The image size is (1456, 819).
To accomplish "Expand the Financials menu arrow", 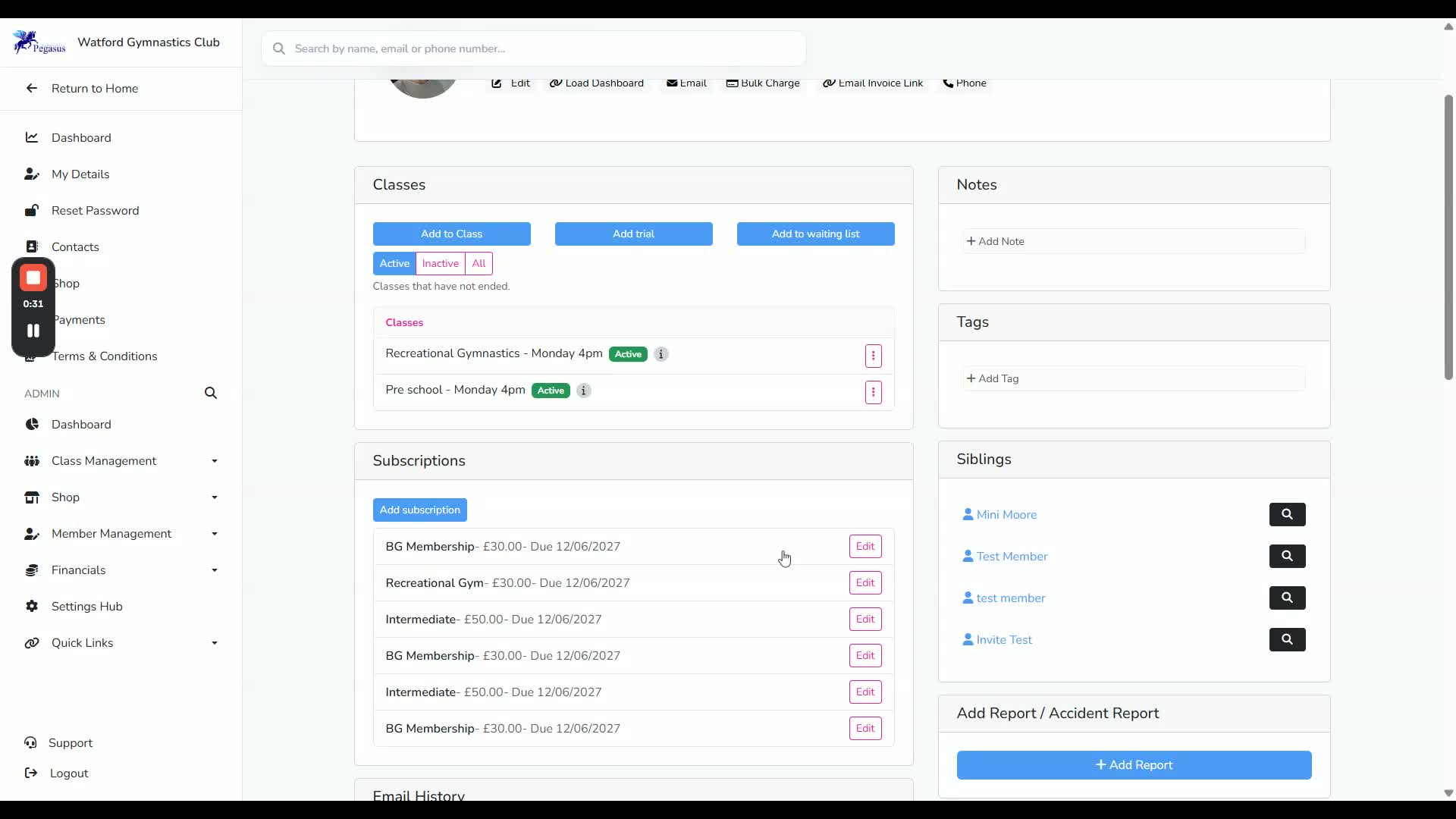I will point(215,570).
